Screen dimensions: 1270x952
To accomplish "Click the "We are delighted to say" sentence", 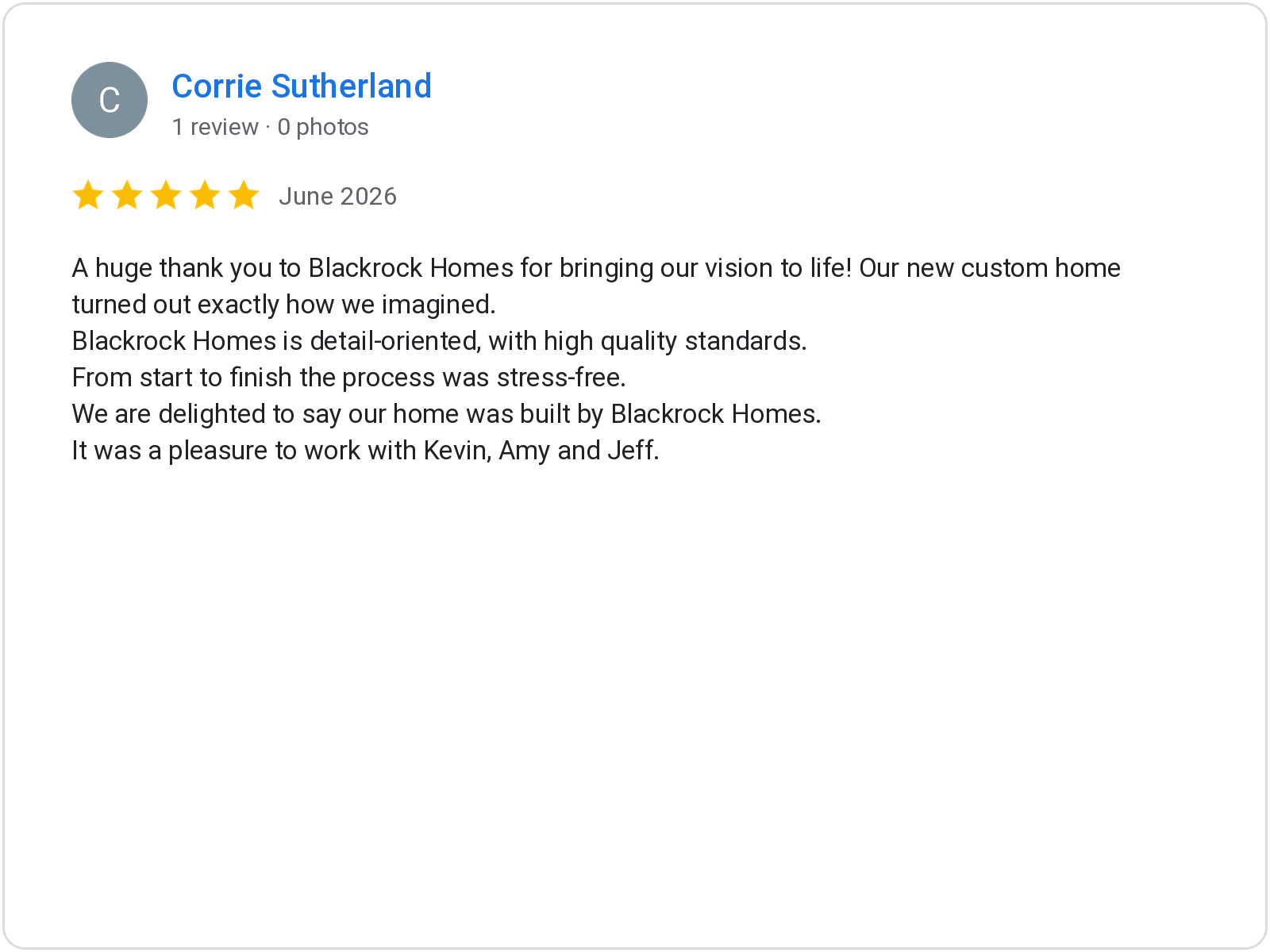I will (x=446, y=414).
